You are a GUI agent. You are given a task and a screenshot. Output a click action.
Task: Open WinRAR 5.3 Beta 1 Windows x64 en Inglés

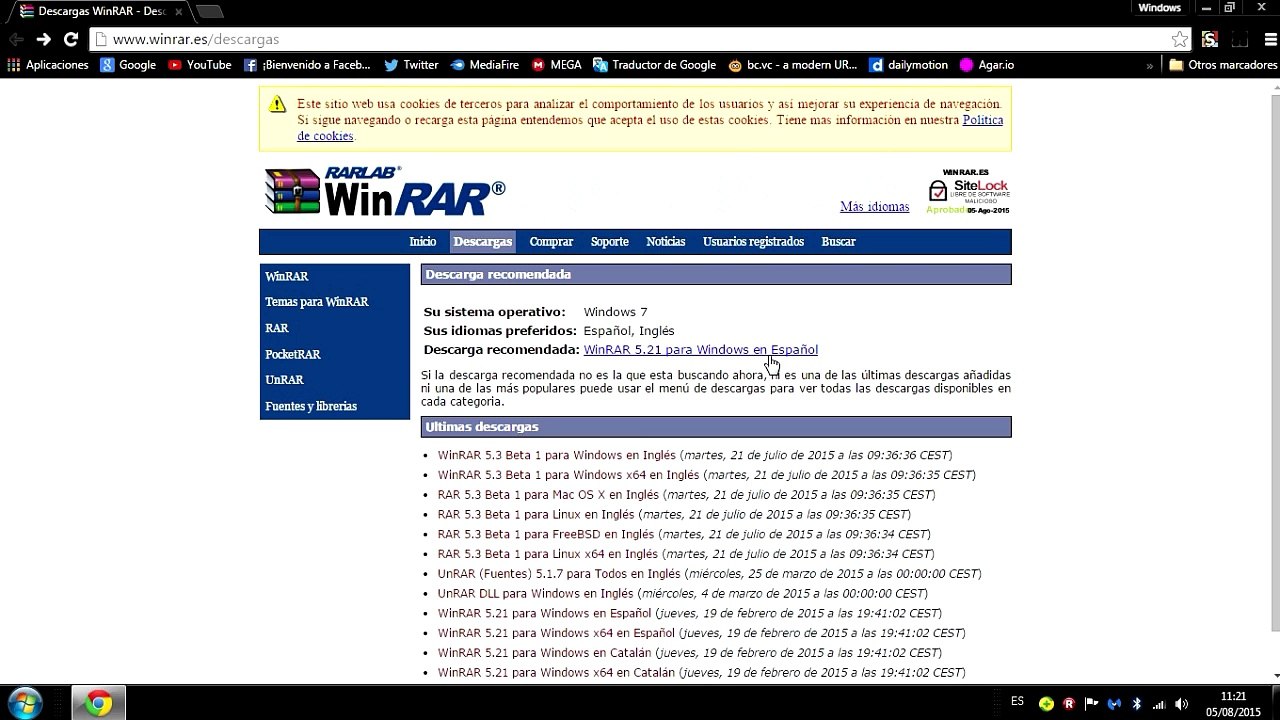(568, 475)
